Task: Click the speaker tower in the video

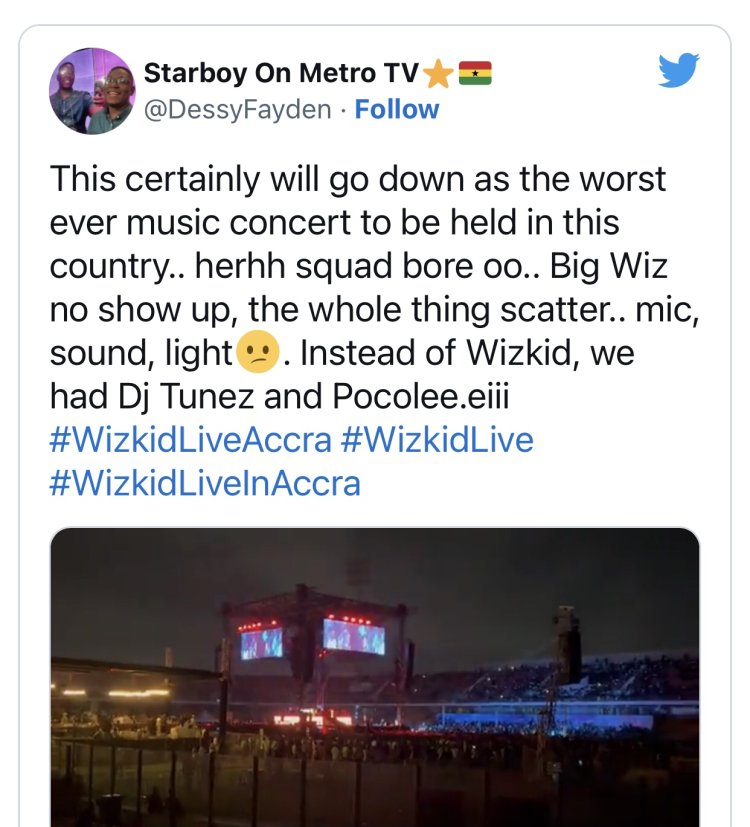Action: pyautogui.click(x=566, y=645)
